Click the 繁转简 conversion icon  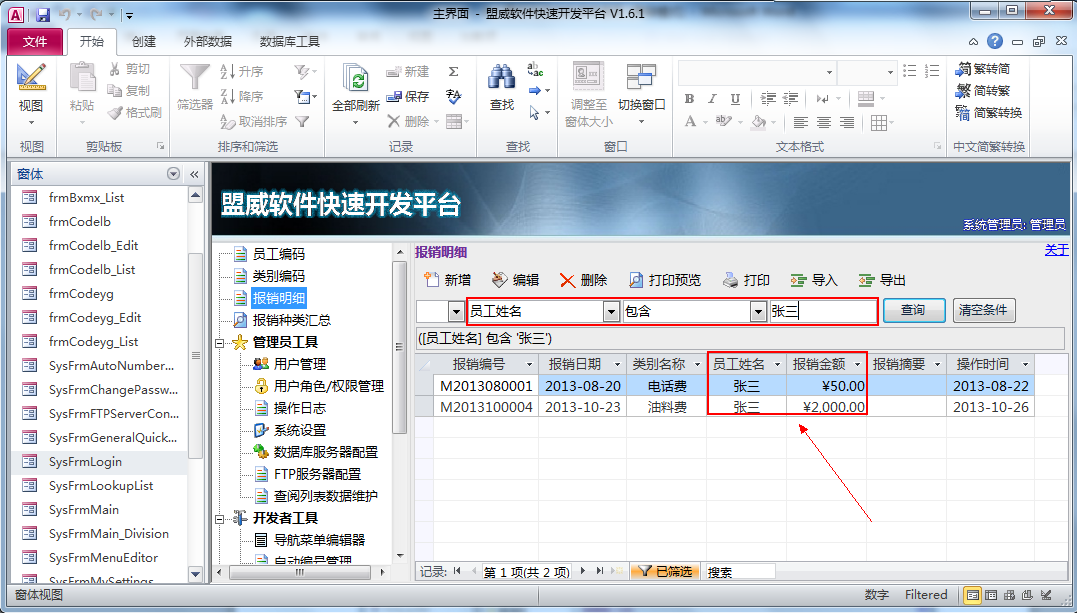pyautogui.click(x=963, y=69)
